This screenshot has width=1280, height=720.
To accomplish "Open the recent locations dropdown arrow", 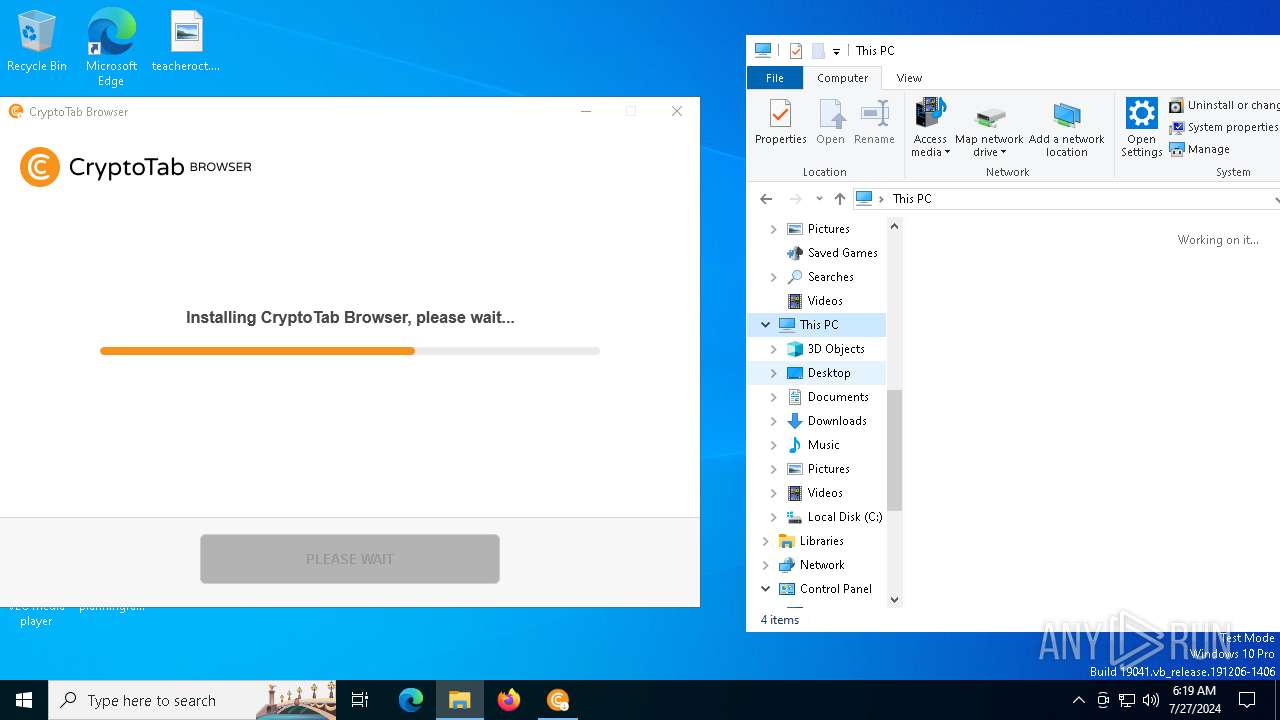I will point(819,199).
